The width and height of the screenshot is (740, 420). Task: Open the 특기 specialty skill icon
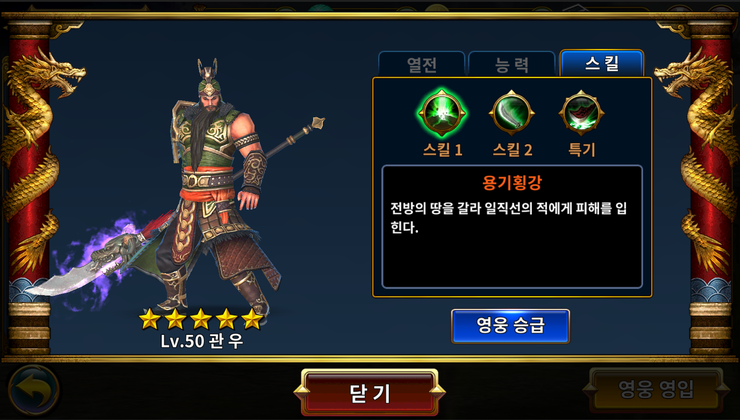click(581, 113)
